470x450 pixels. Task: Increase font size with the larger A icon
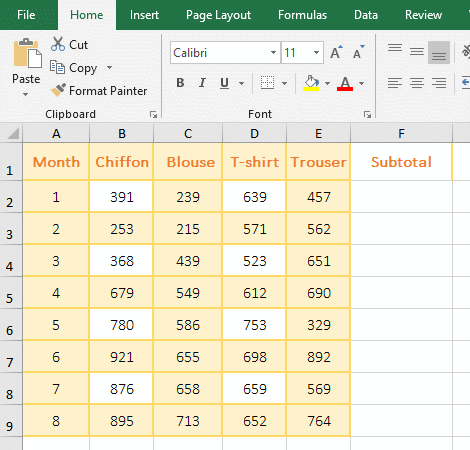pyautogui.click(x=336, y=52)
